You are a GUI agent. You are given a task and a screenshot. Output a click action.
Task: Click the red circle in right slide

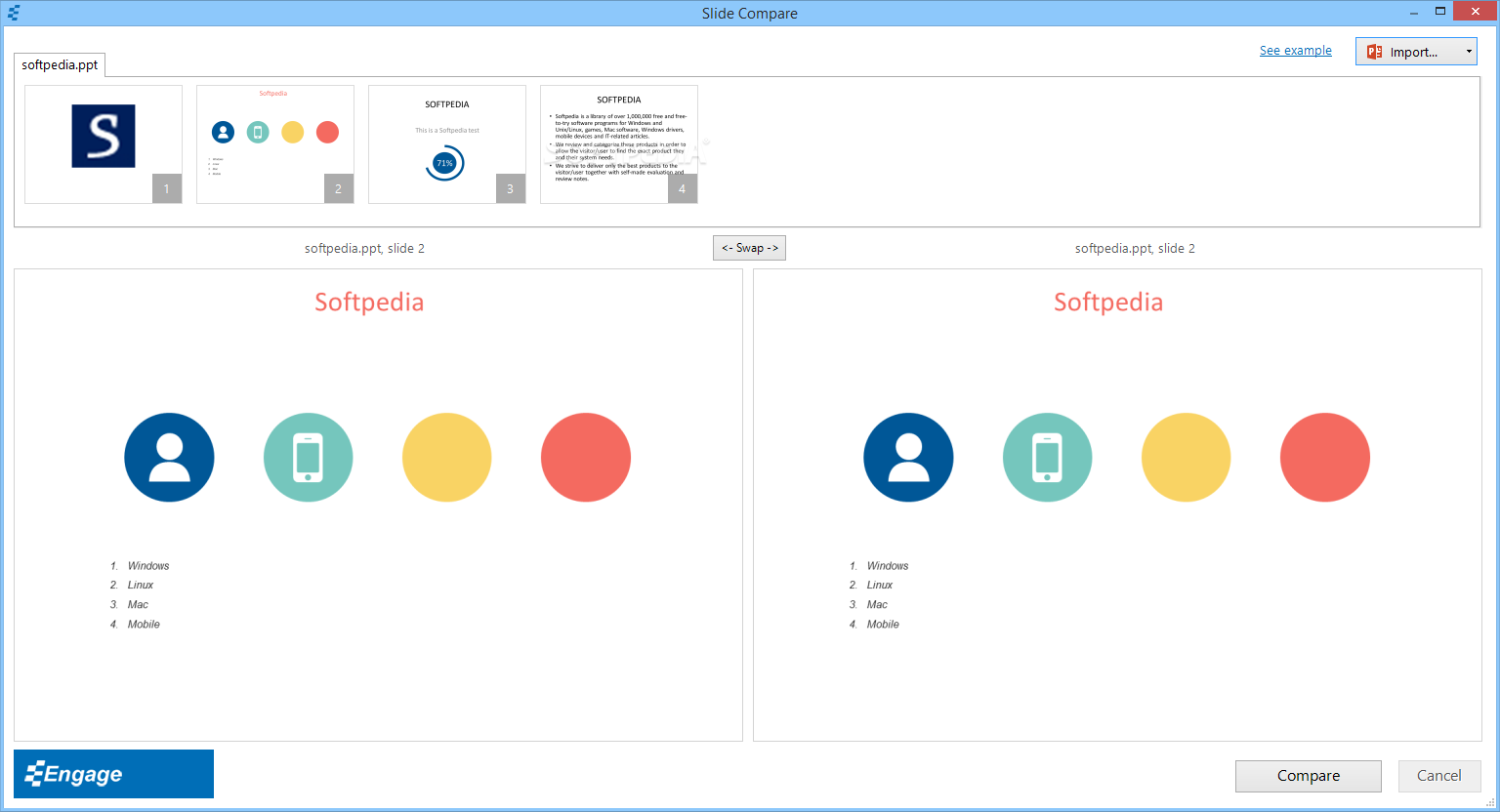coord(1325,458)
